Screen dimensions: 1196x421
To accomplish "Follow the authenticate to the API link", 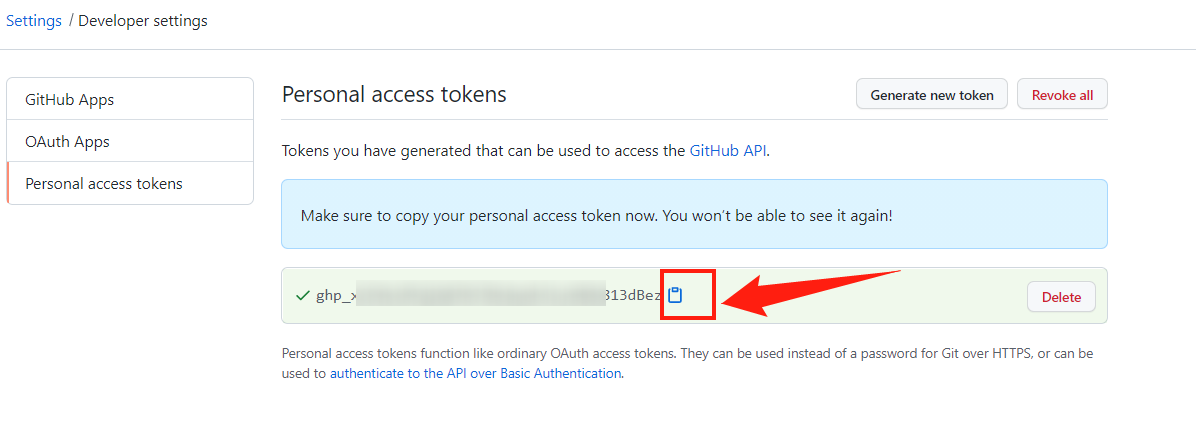I will (475, 374).
